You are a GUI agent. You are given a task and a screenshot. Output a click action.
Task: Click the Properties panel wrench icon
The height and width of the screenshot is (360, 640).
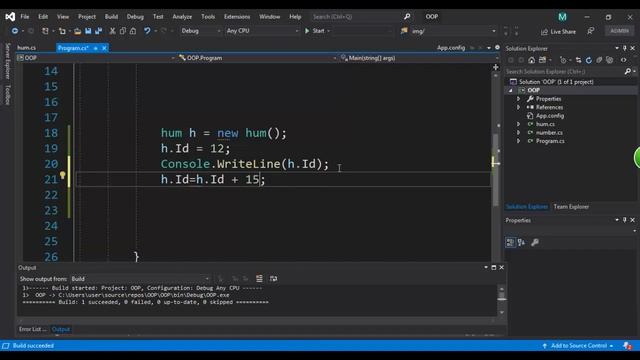tap(535, 242)
